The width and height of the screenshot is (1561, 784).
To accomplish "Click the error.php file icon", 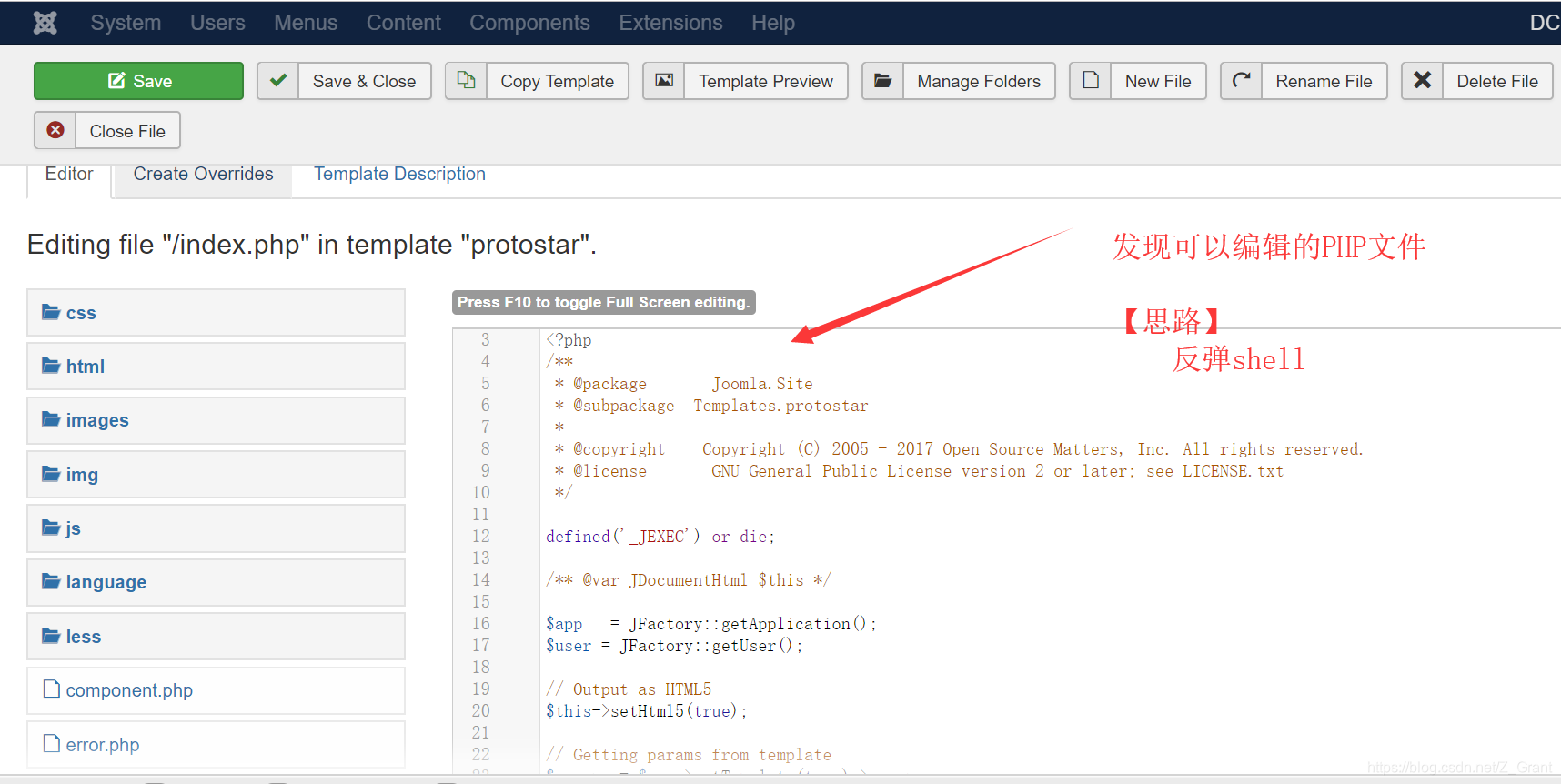I will (52, 743).
